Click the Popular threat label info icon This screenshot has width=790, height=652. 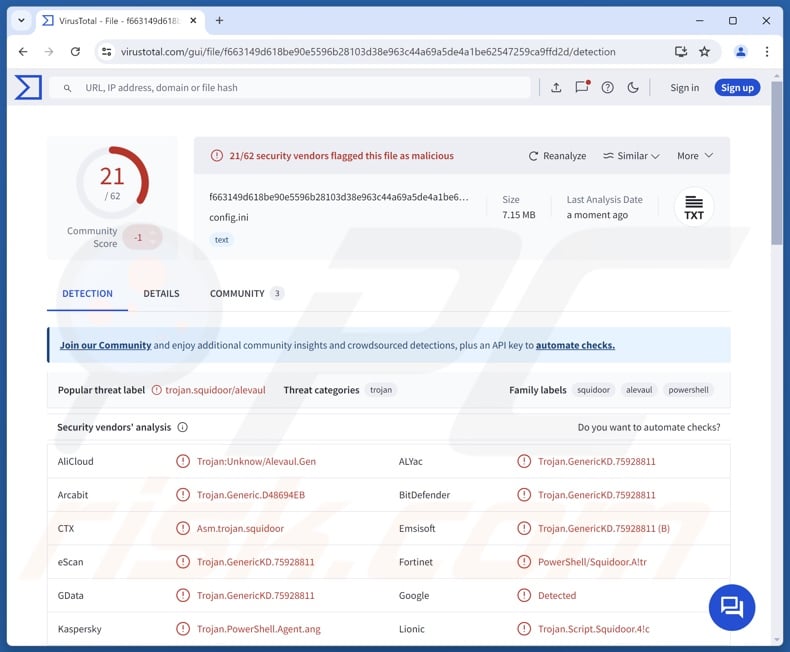(x=155, y=390)
